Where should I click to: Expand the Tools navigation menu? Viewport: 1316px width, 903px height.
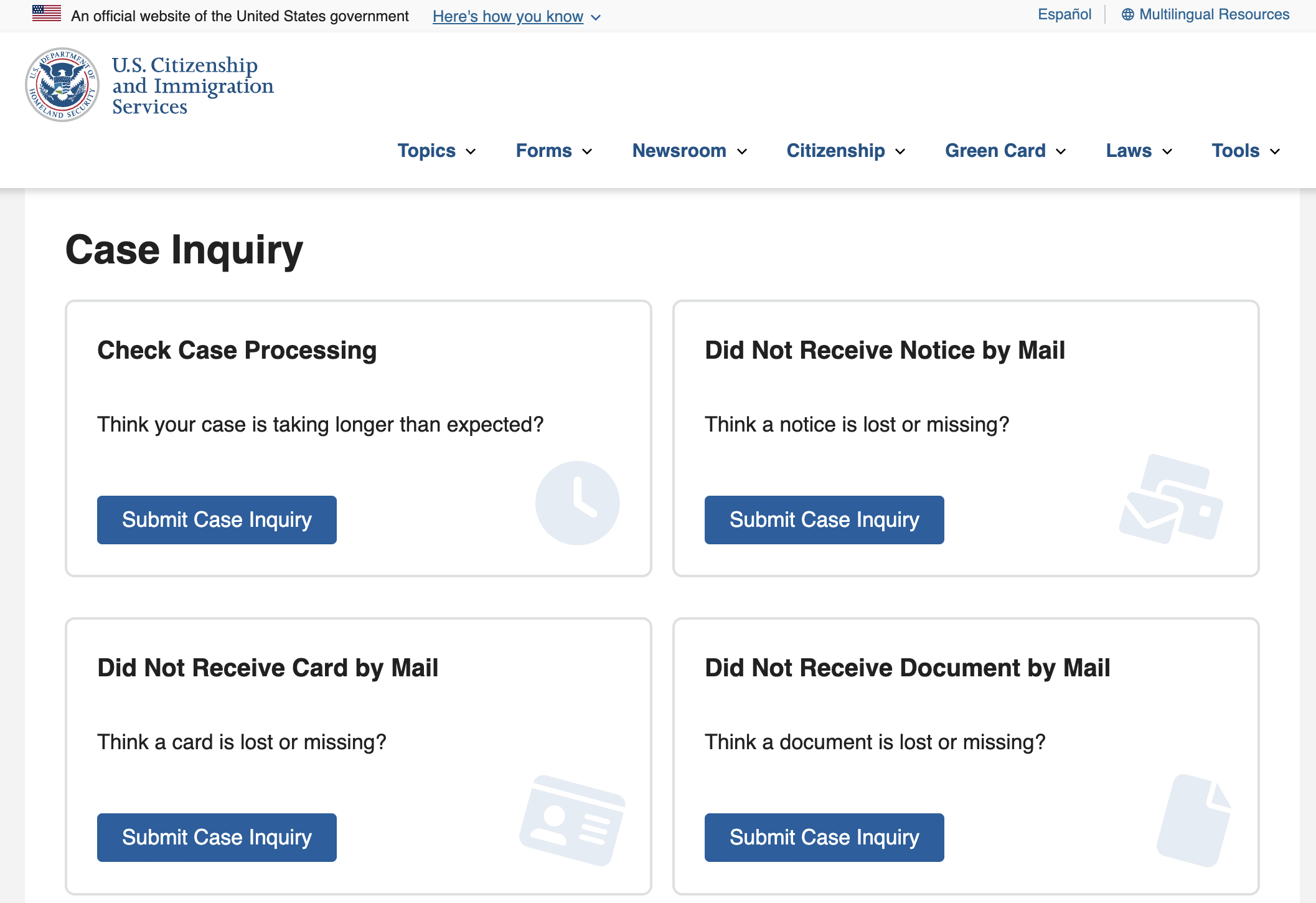click(1246, 151)
